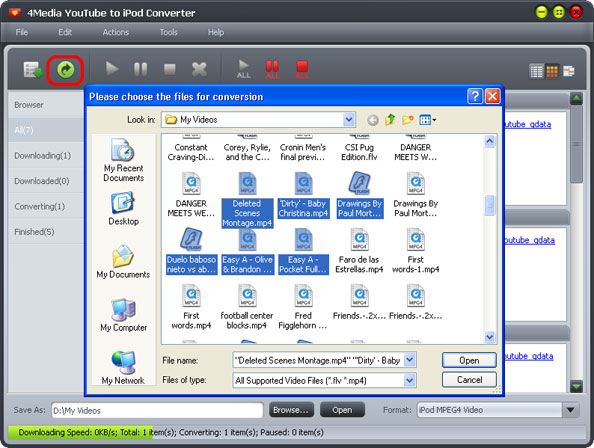This screenshot has height=448, width=594.
Task: Select the Finished(5) sidebar tab
Action: 46,231
